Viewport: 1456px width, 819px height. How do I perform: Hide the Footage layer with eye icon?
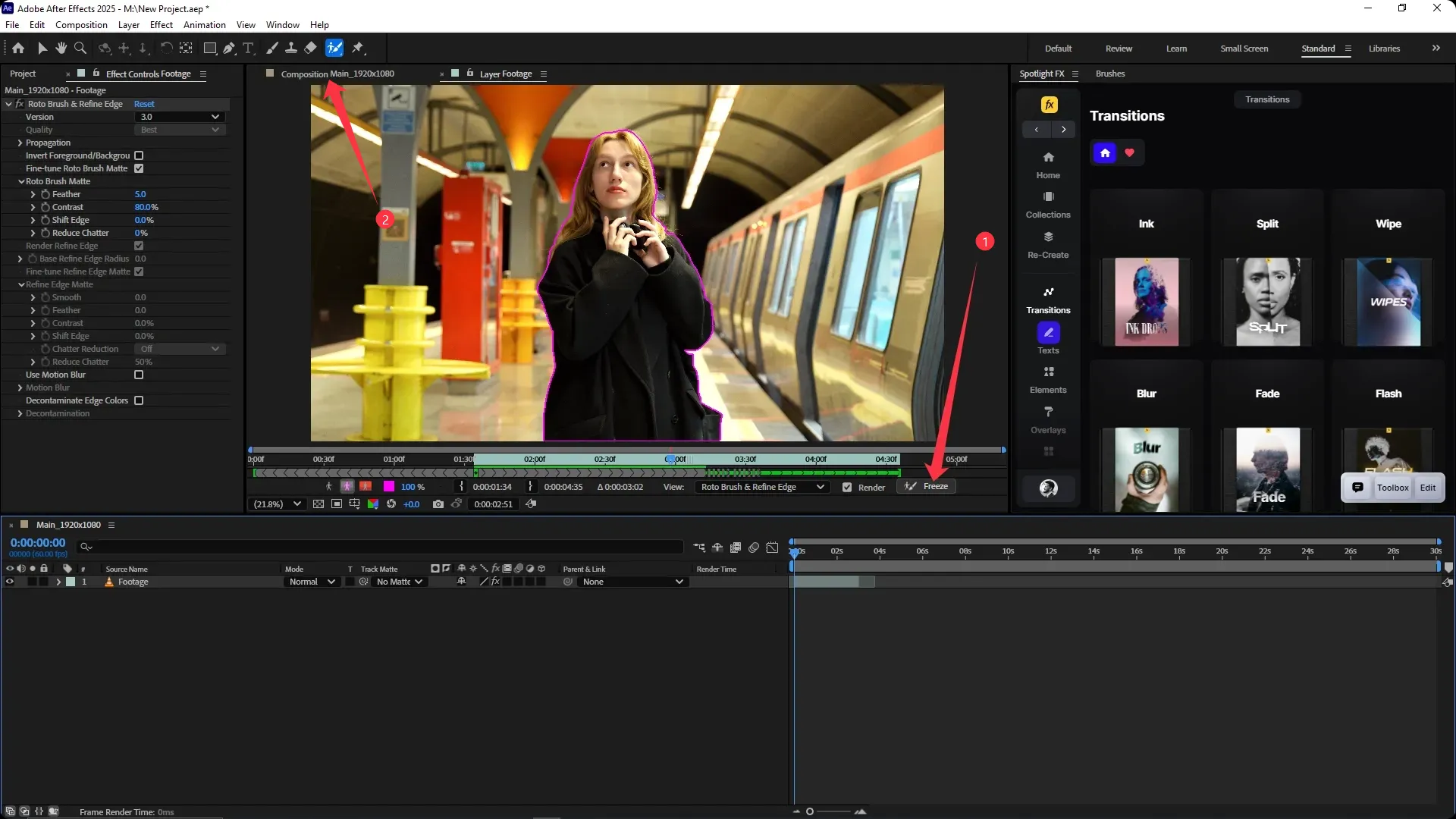pos(10,582)
